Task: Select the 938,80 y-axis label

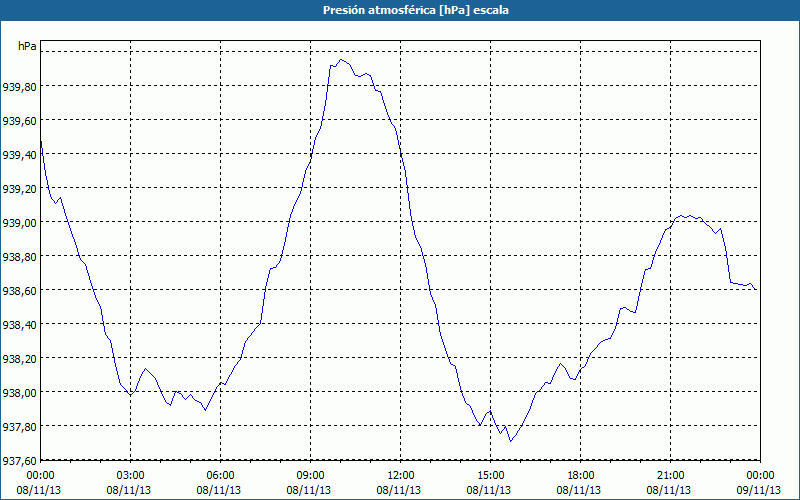Action: click(x=19, y=257)
